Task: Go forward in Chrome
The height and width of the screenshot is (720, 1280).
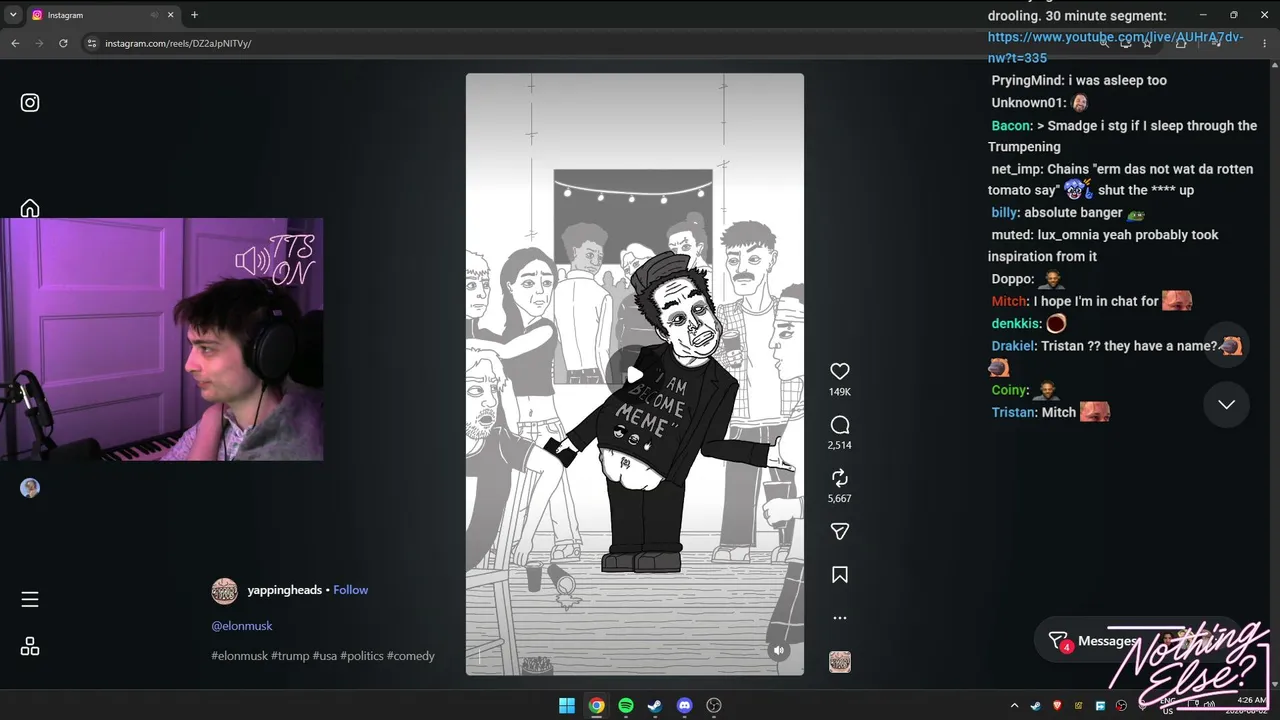Action: (39, 43)
